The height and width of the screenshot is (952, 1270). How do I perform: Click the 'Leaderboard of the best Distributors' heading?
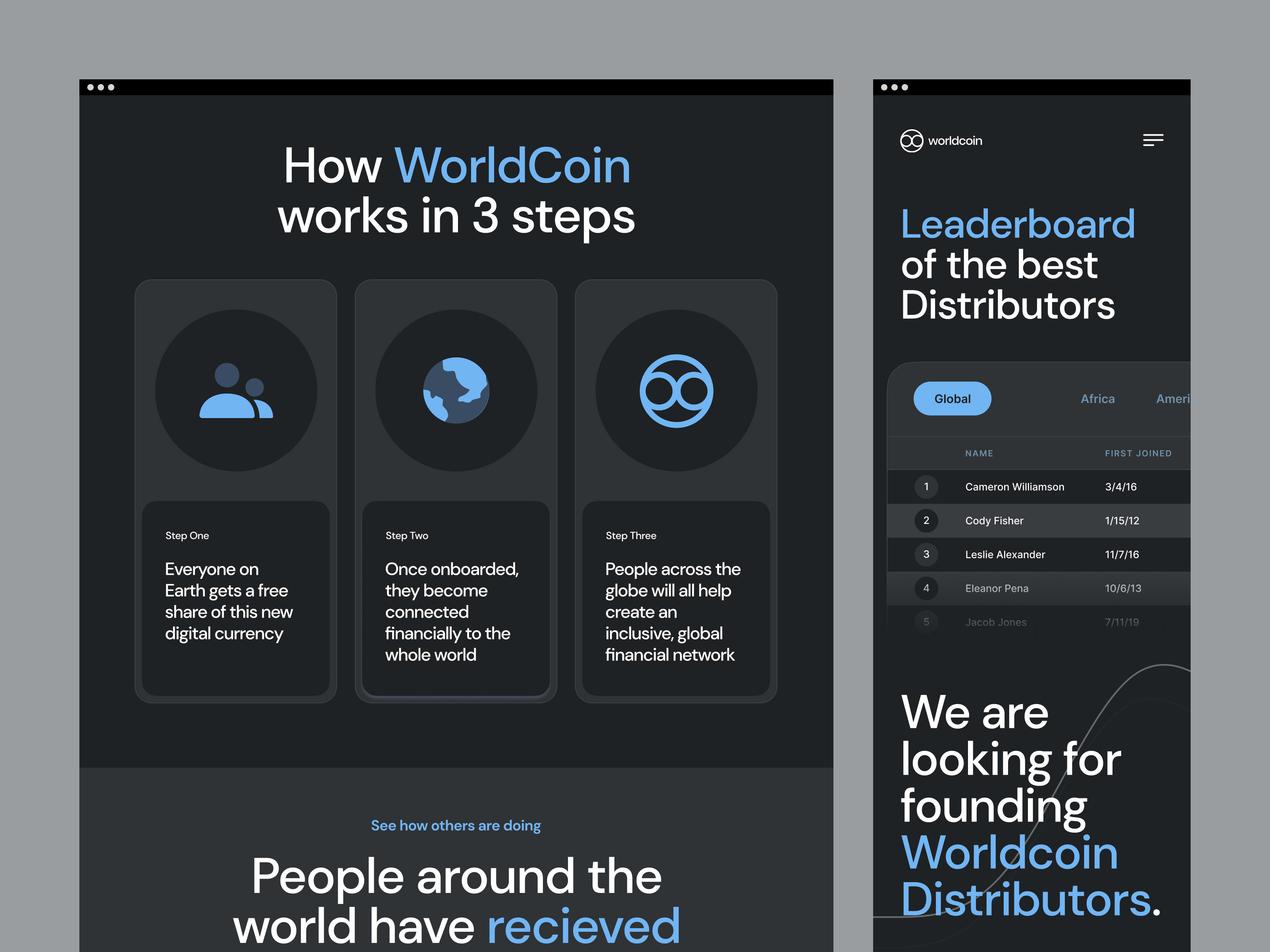1017,265
